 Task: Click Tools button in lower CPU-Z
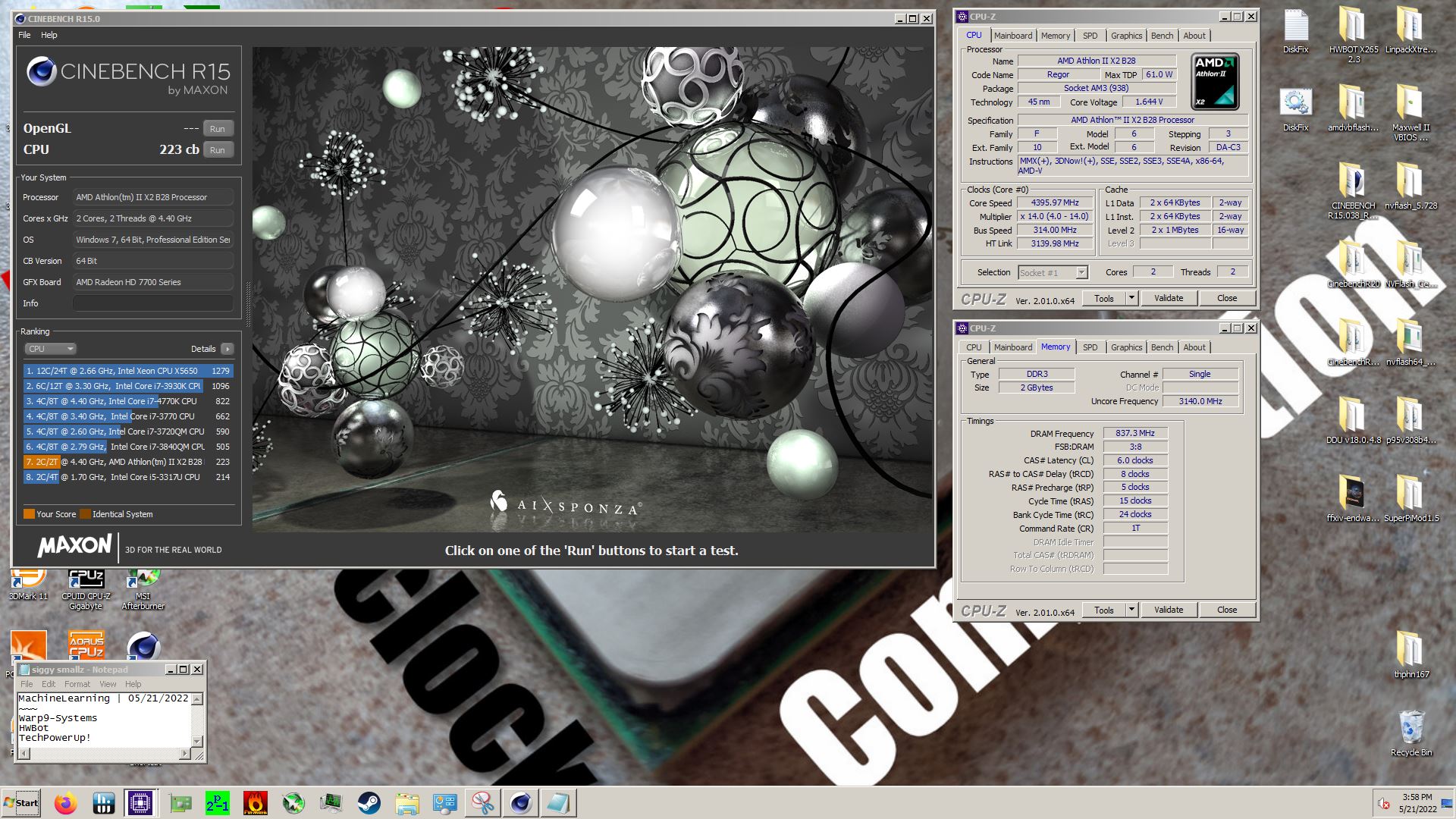(x=1104, y=610)
